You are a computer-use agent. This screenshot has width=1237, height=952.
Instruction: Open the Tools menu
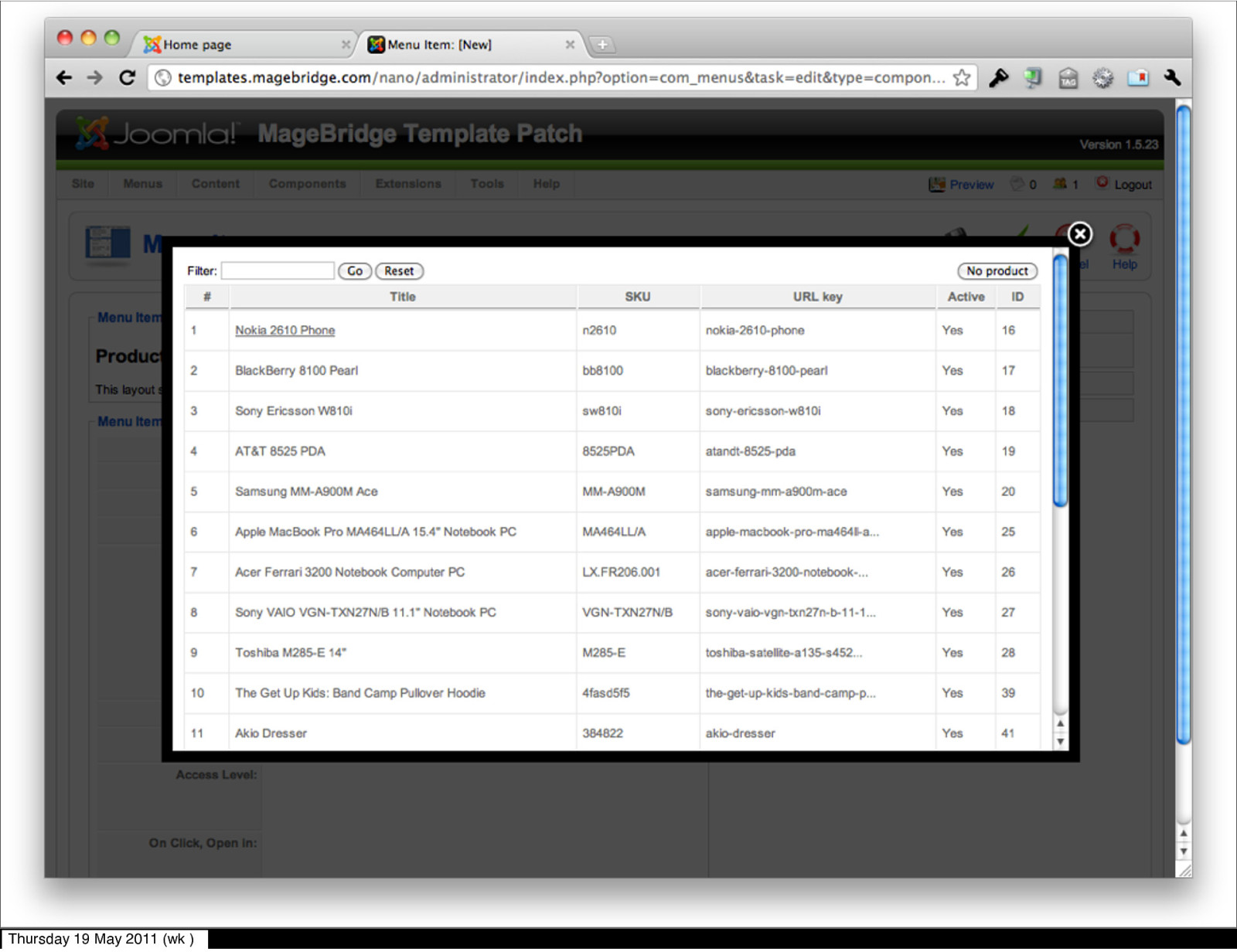[487, 184]
